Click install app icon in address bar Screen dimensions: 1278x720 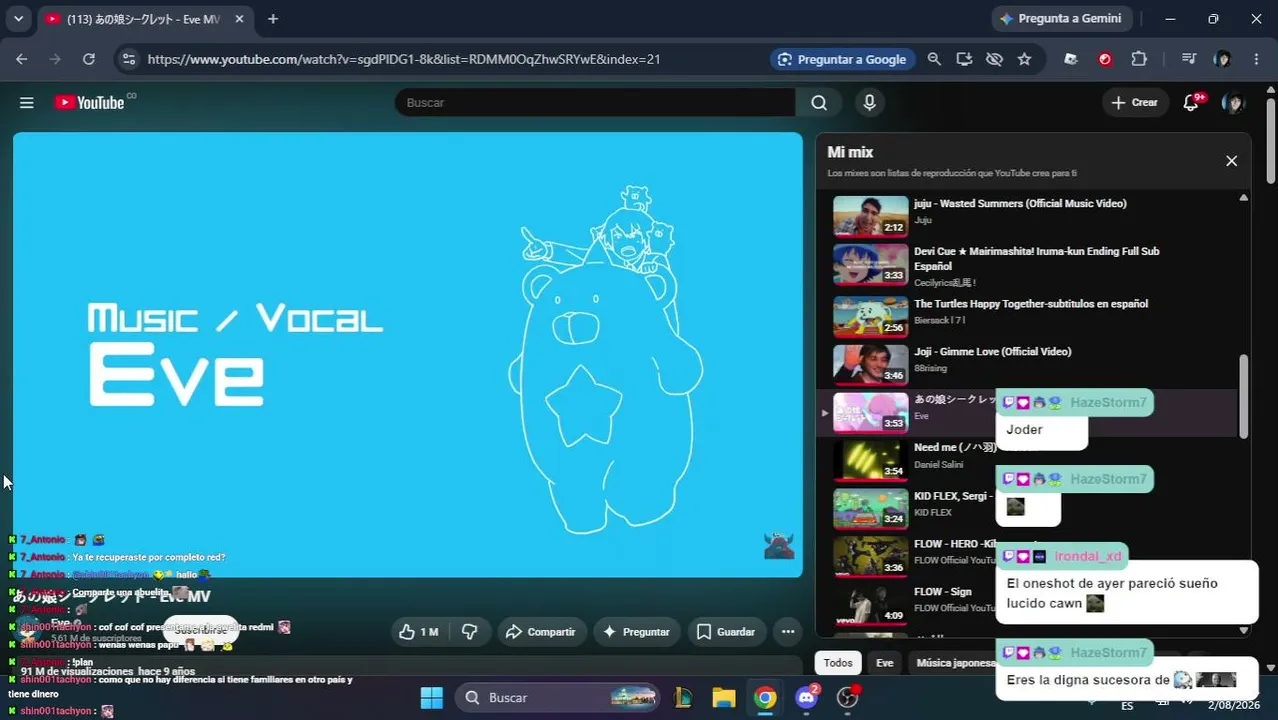(964, 59)
